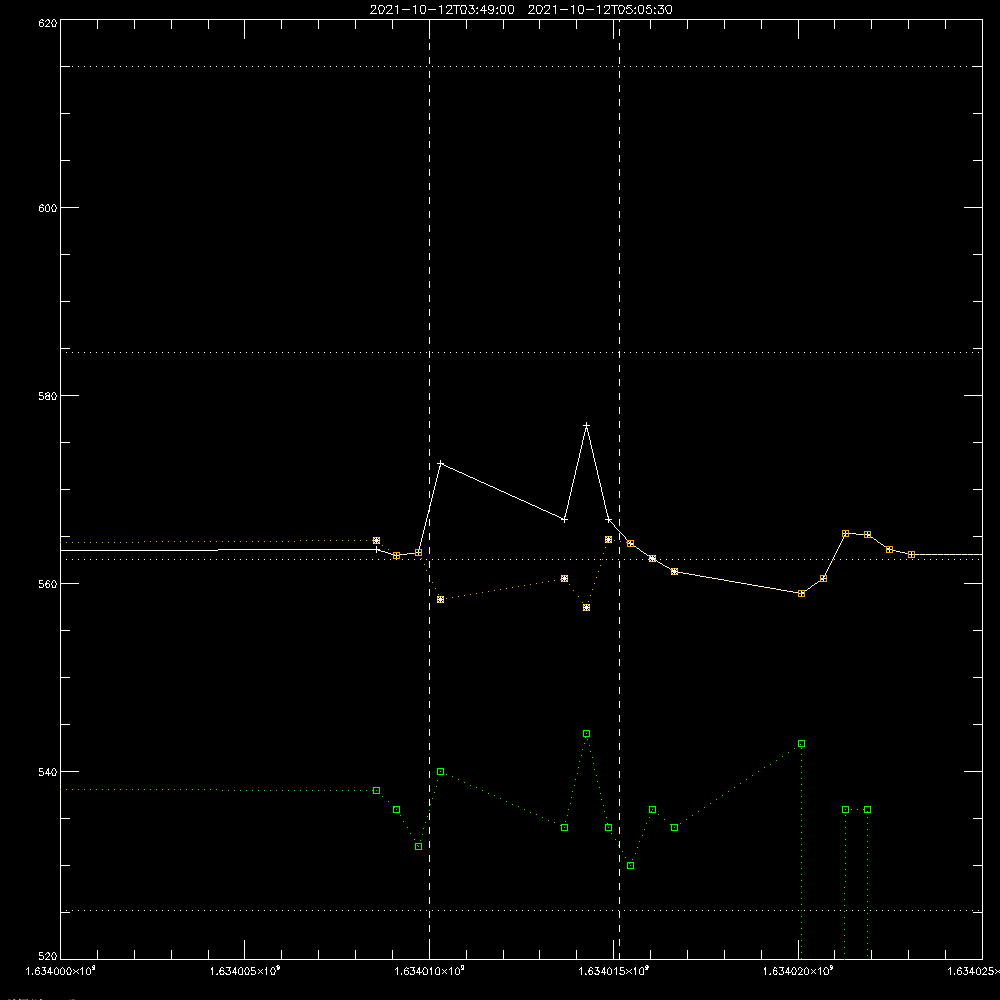Screen dimensions: 1000x1000
Task: Click the title timestamp 2021-10-12T05:05:30
Action: coord(600,10)
